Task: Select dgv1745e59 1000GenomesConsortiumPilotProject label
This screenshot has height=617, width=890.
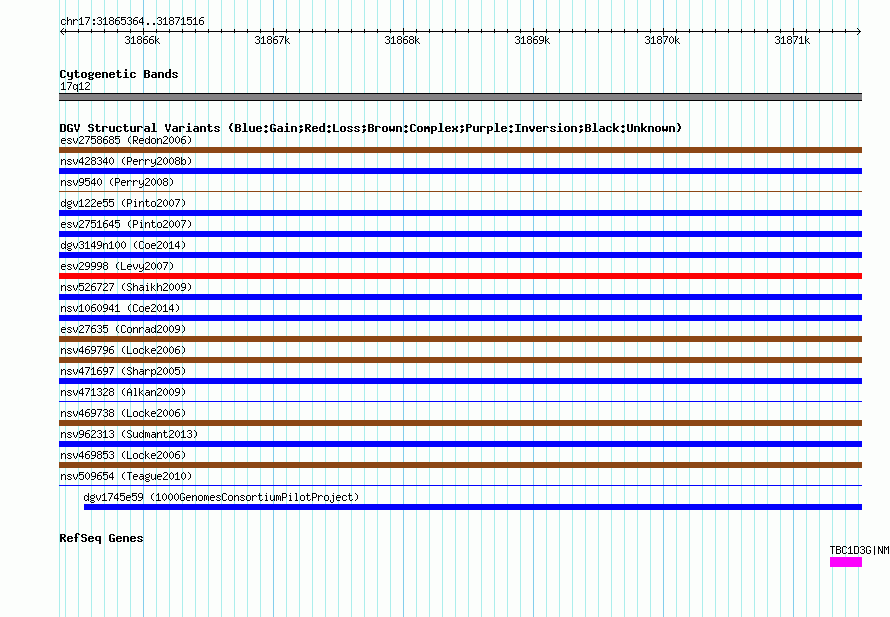Action: click(x=221, y=497)
